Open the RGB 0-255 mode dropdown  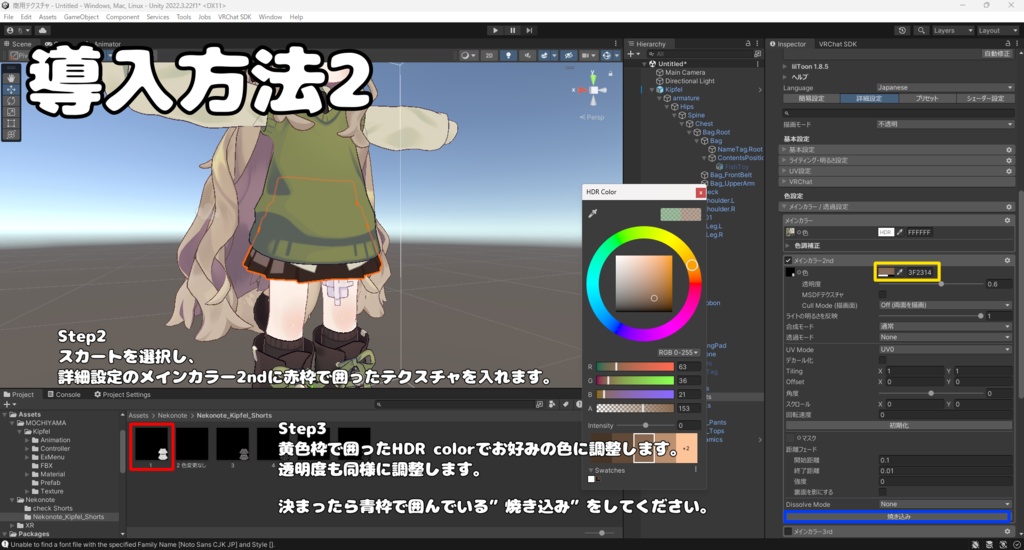click(678, 352)
